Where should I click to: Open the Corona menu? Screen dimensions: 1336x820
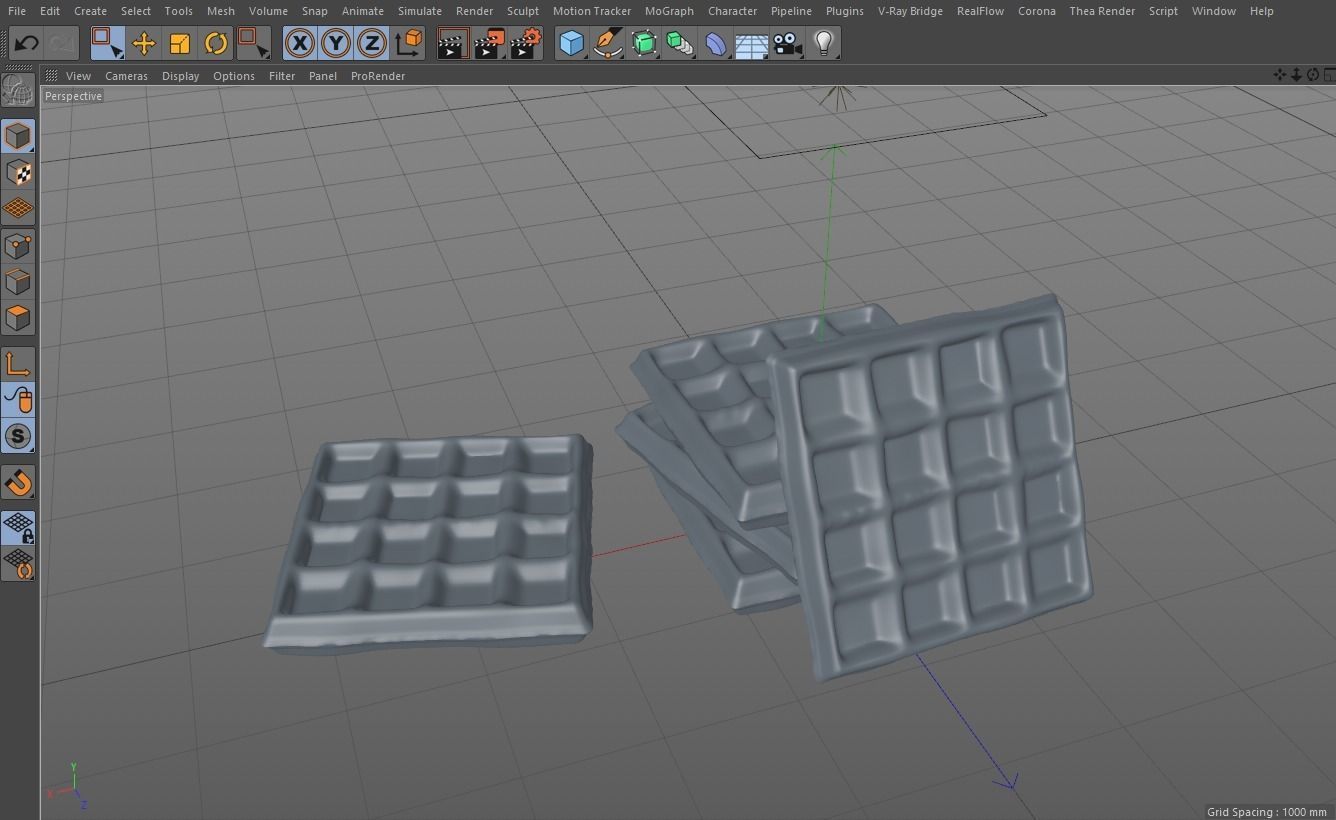pyautogui.click(x=1036, y=11)
